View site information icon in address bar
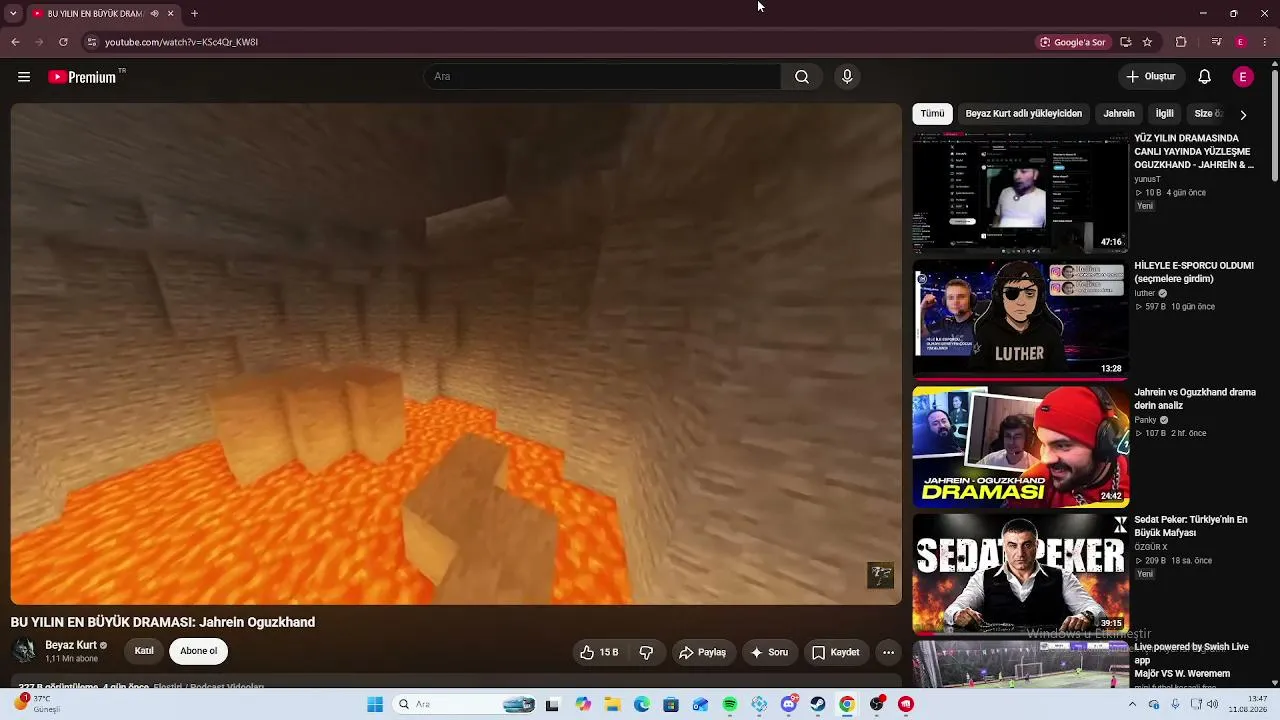Screen dimensions: 1280x720 pyautogui.click(x=91, y=42)
